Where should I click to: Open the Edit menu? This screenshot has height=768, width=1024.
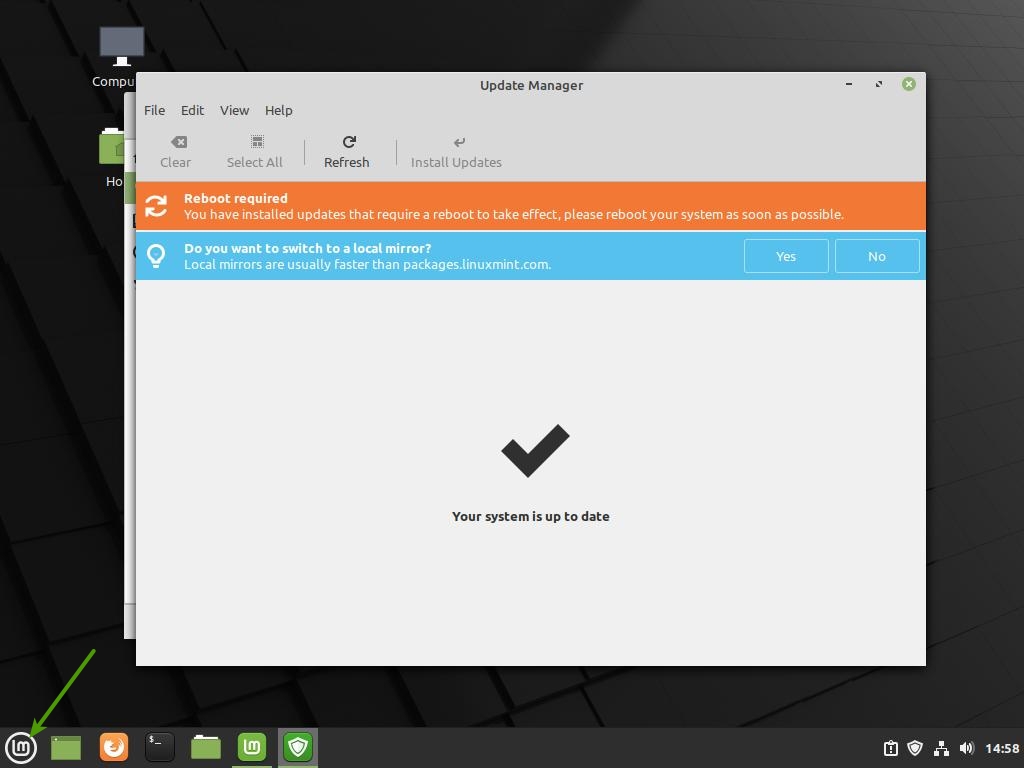[192, 110]
